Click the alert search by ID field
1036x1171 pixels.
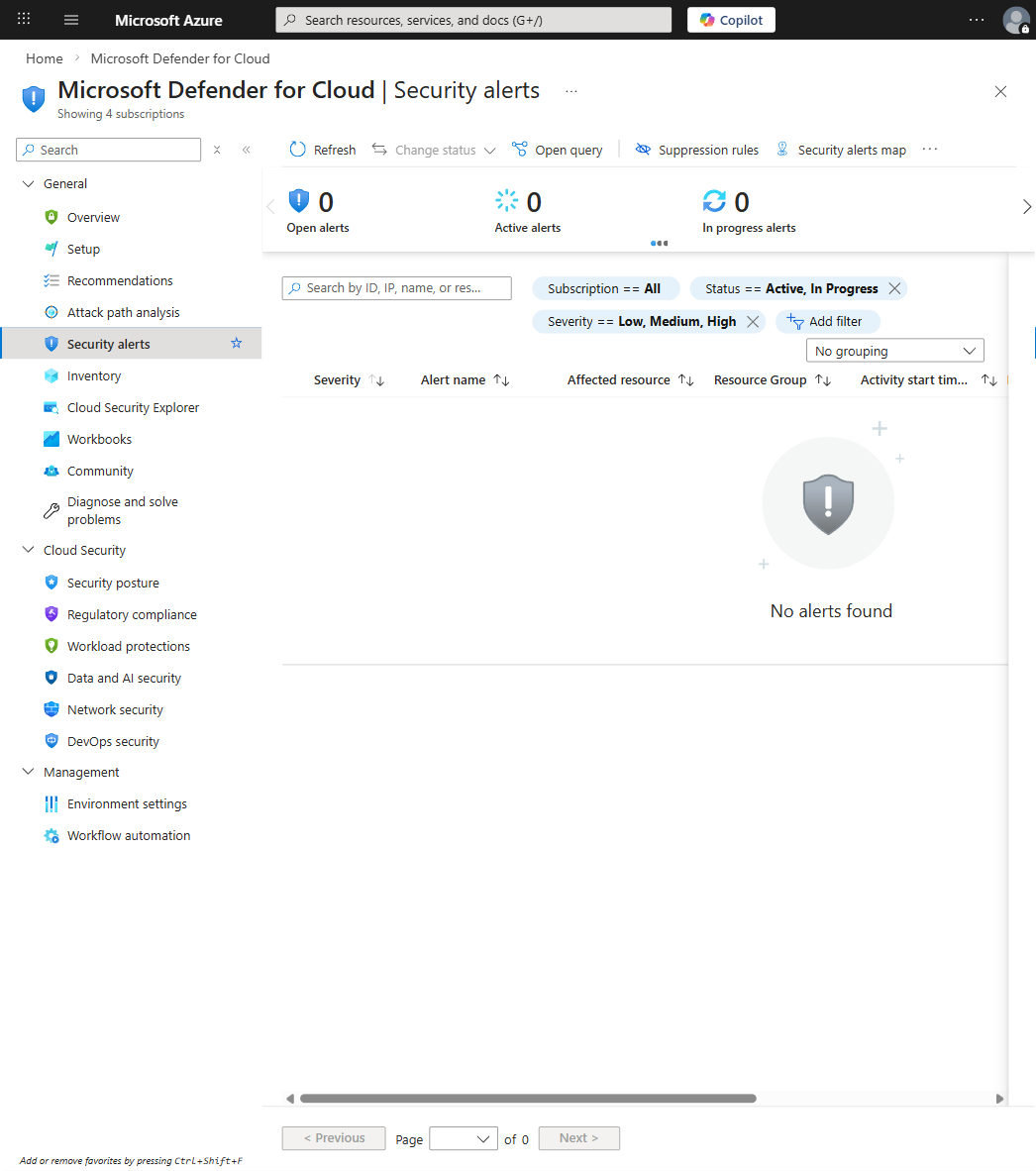pyautogui.click(x=397, y=288)
